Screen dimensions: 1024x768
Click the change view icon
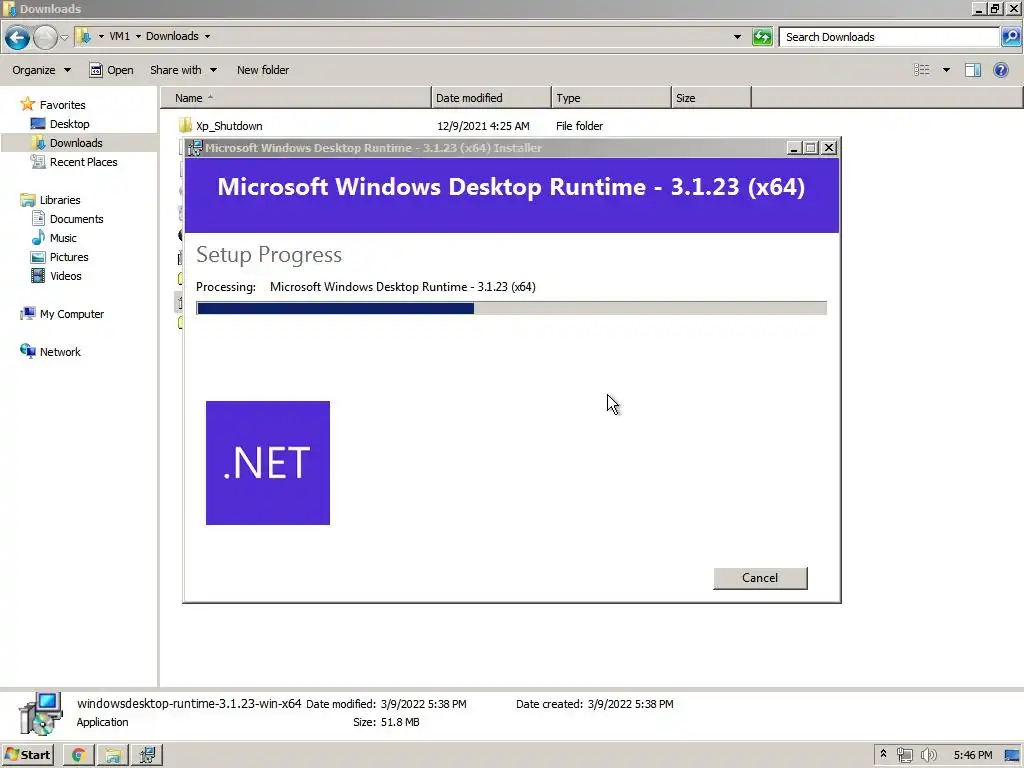[x=921, y=70]
